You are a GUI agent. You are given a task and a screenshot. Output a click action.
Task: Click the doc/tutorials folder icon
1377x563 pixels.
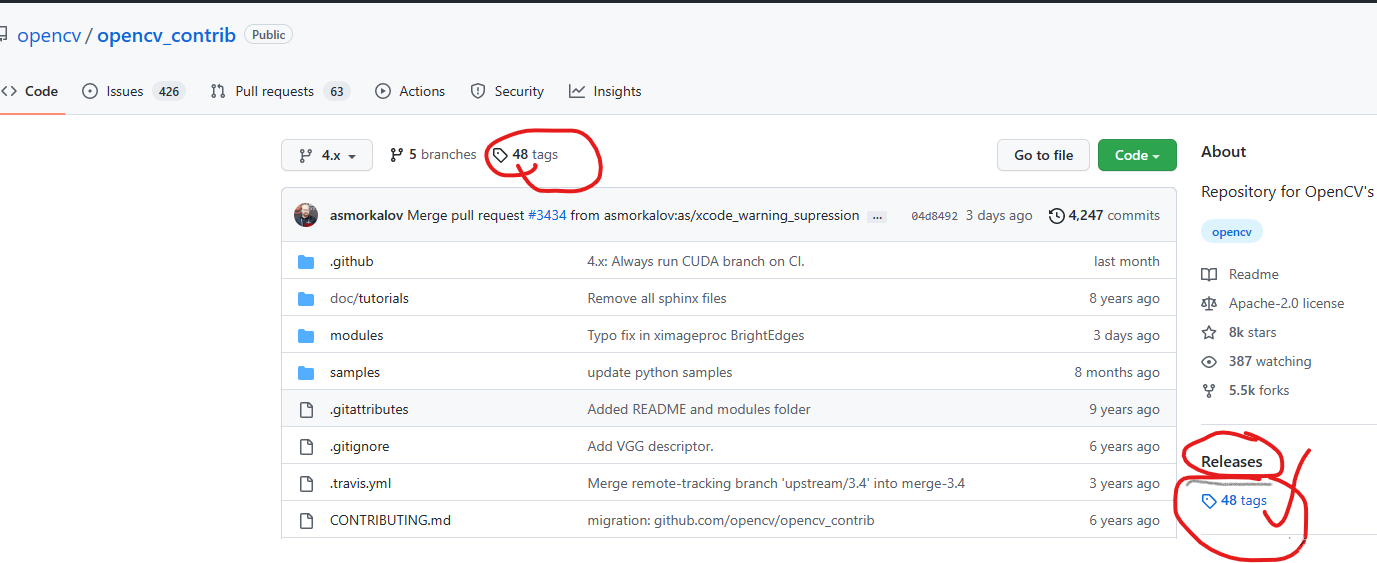click(306, 299)
